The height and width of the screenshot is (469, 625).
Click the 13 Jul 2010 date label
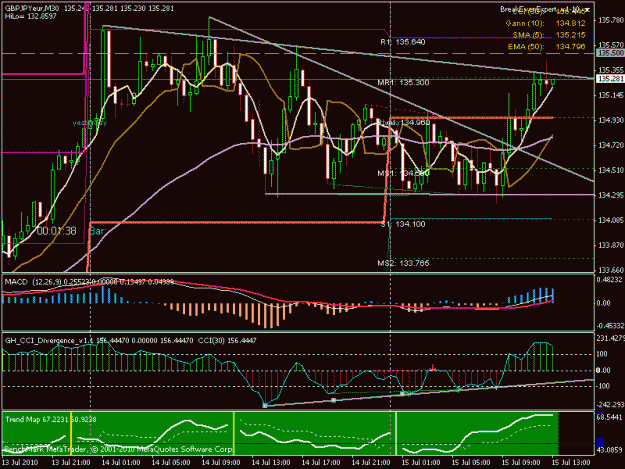pyautogui.click(x=20, y=462)
